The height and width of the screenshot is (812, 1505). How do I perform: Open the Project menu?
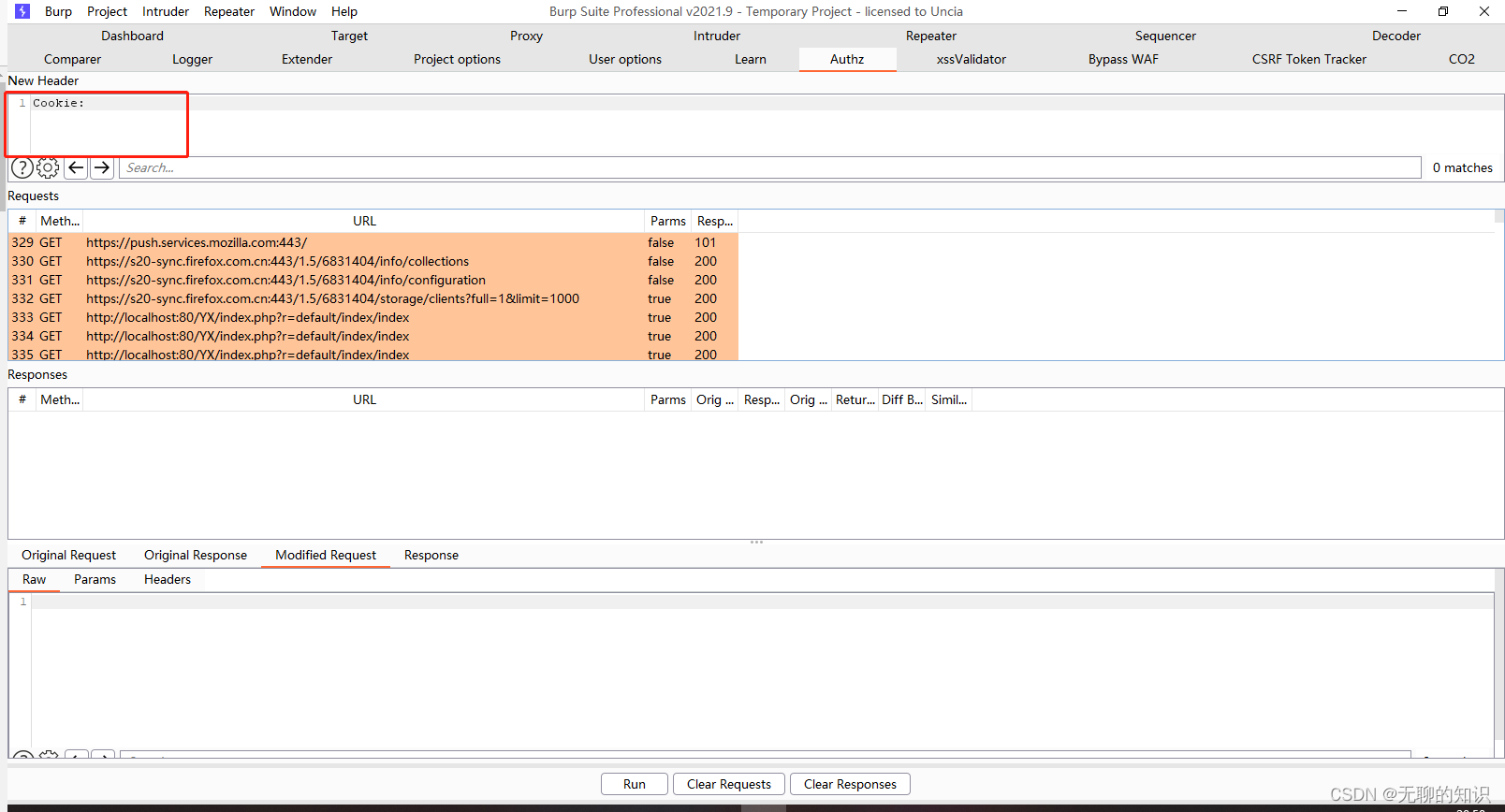click(107, 11)
